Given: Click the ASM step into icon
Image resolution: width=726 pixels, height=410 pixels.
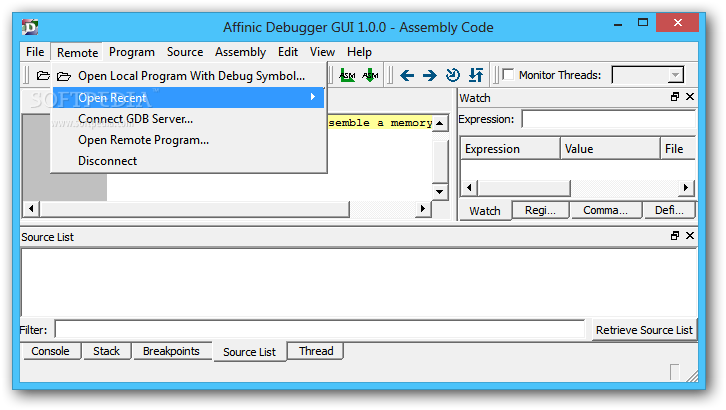Looking at the screenshot, I should coord(370,75).
